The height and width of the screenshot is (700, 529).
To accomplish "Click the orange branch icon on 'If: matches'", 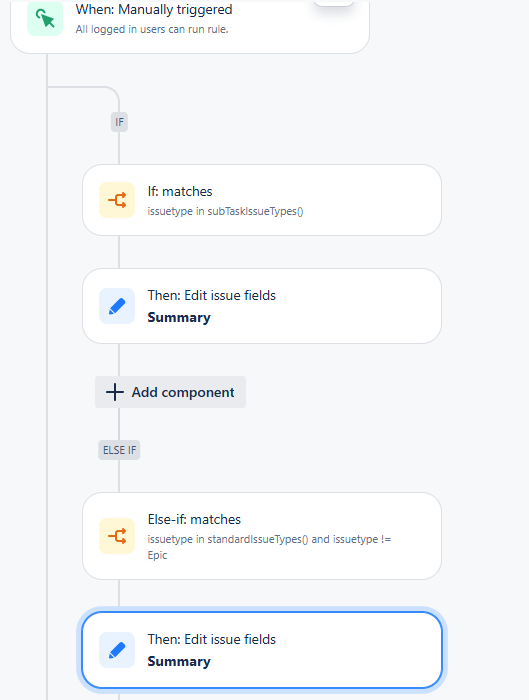I will pyautogui.click(x=117, y=200).
